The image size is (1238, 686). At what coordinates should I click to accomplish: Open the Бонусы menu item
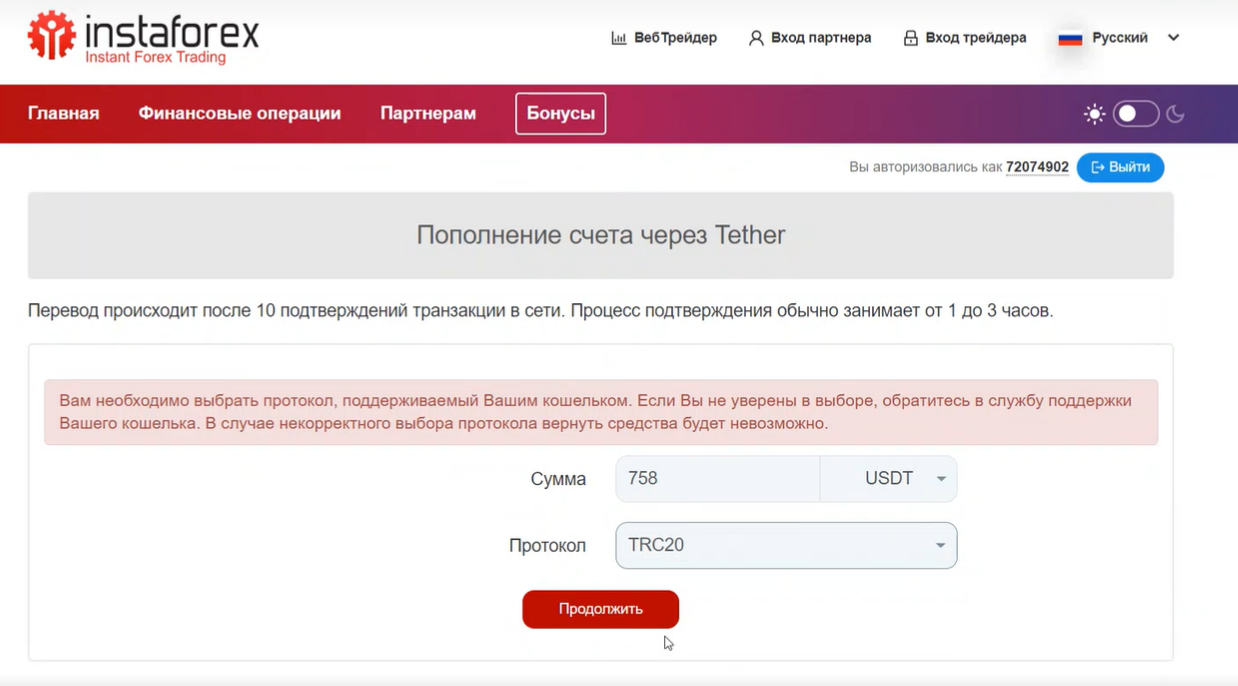click(561, 114)
